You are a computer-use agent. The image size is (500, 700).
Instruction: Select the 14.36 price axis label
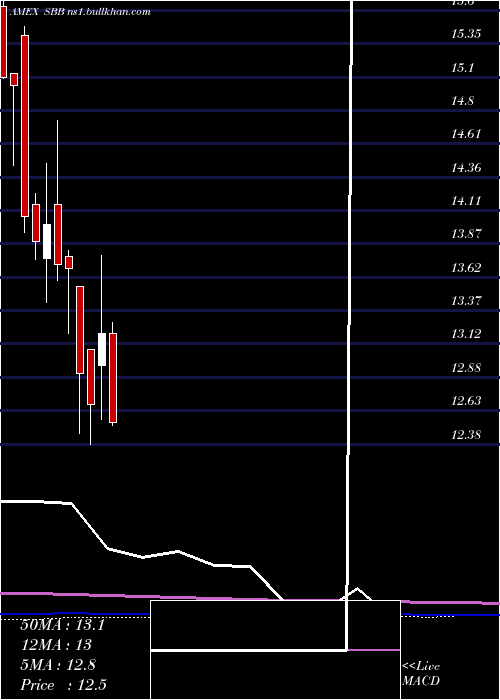(x=466, y=168)
